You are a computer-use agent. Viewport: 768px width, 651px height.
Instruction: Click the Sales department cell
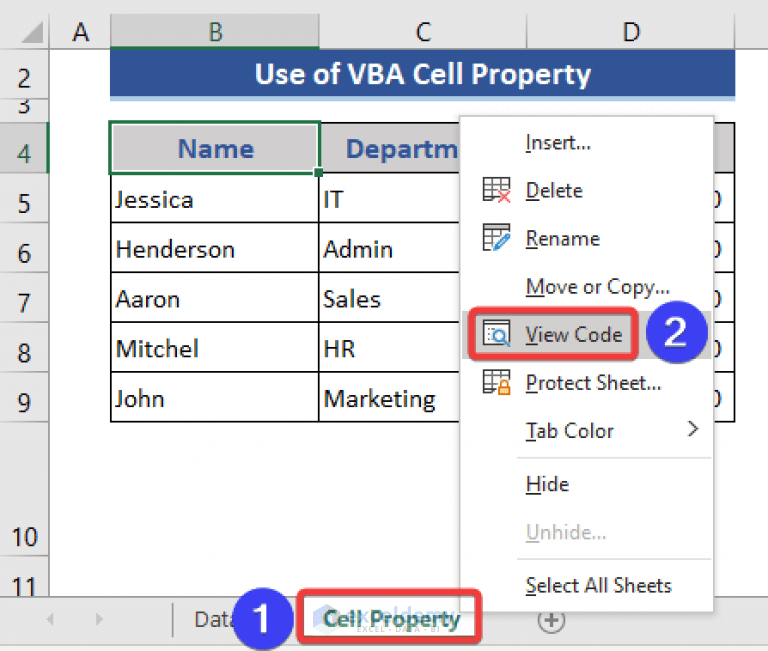pyautogui.click(x=390, y=298)
